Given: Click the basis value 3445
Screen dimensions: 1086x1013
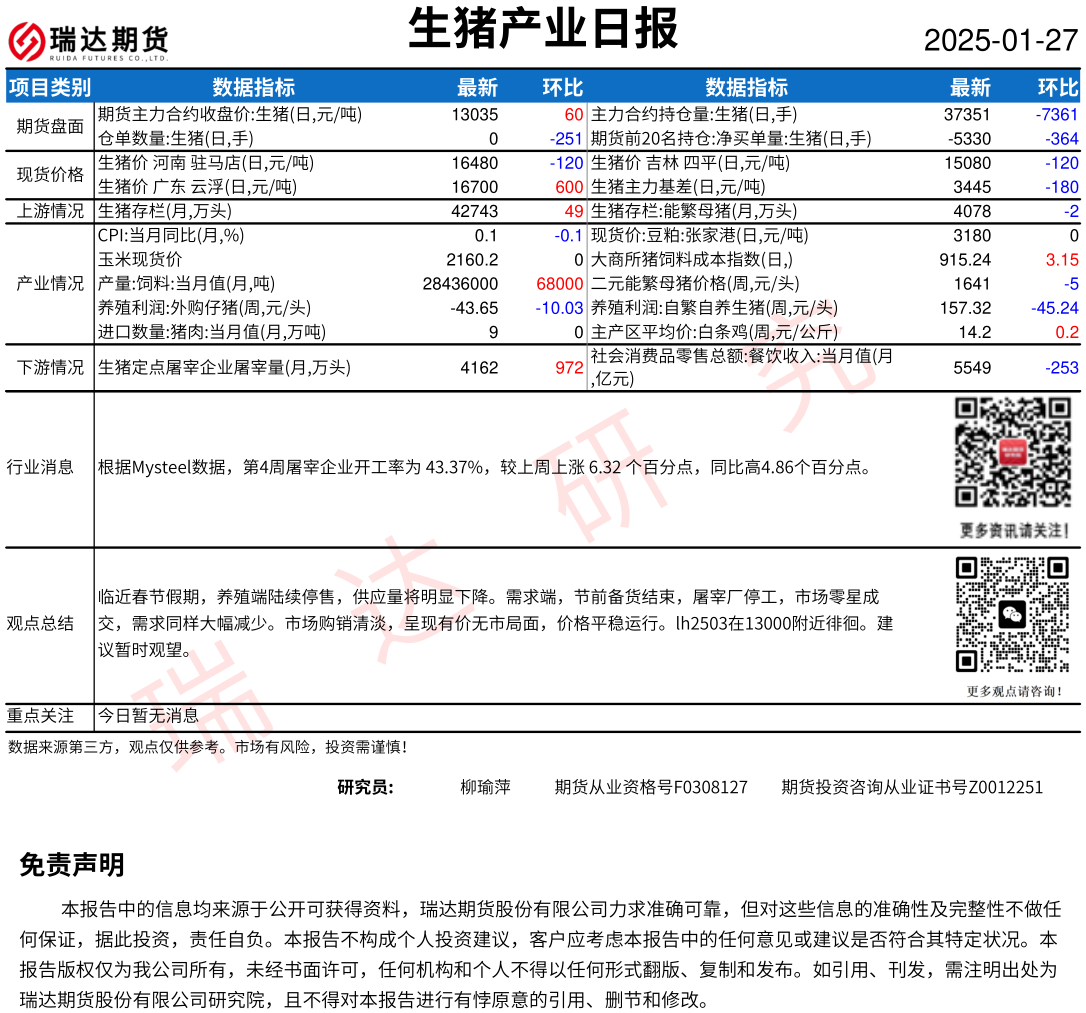Looking at the screenshot, I should coord(972,187).
